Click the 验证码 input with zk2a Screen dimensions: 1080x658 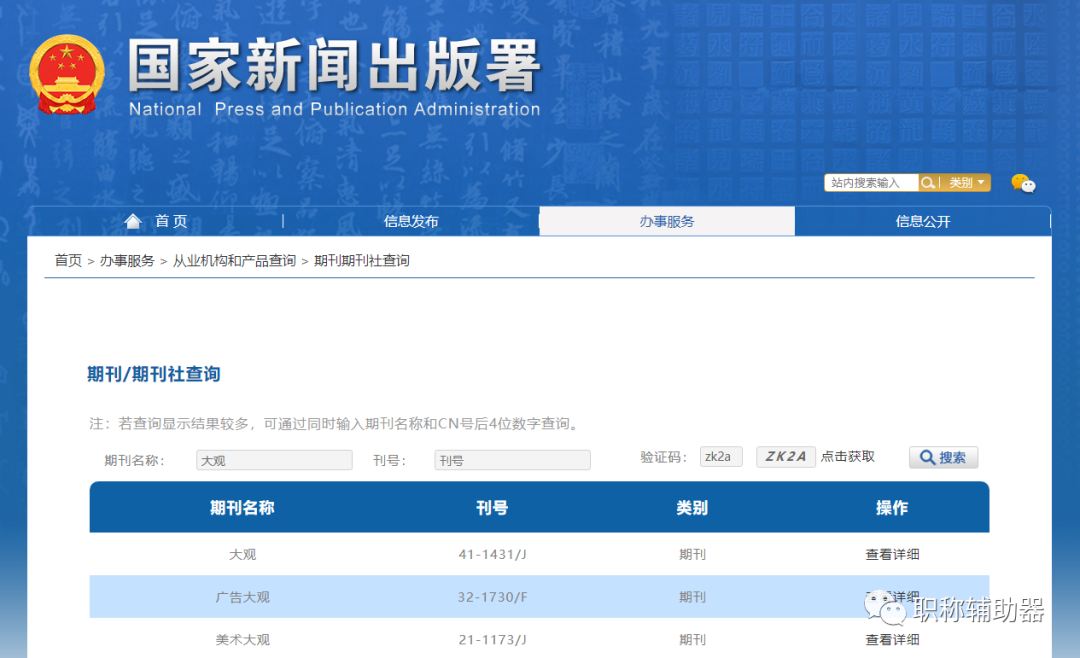tap(721, 457)
